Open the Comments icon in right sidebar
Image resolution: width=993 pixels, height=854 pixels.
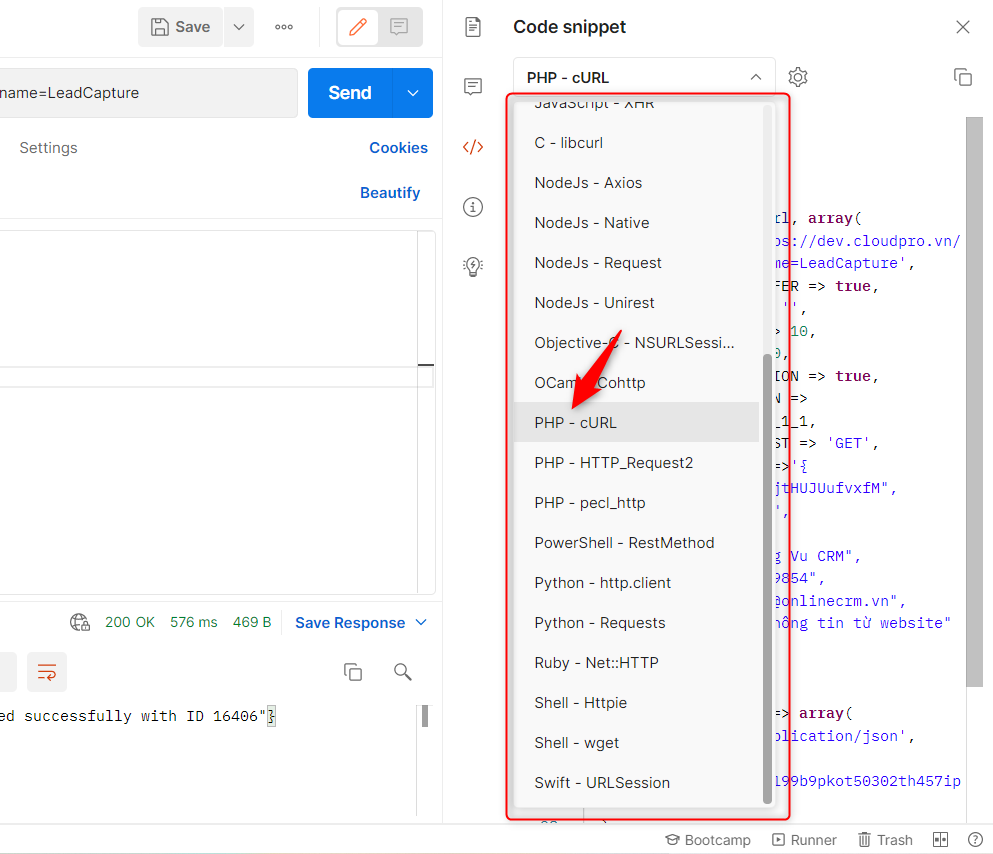pyautogui.click(x=473, y=86)
